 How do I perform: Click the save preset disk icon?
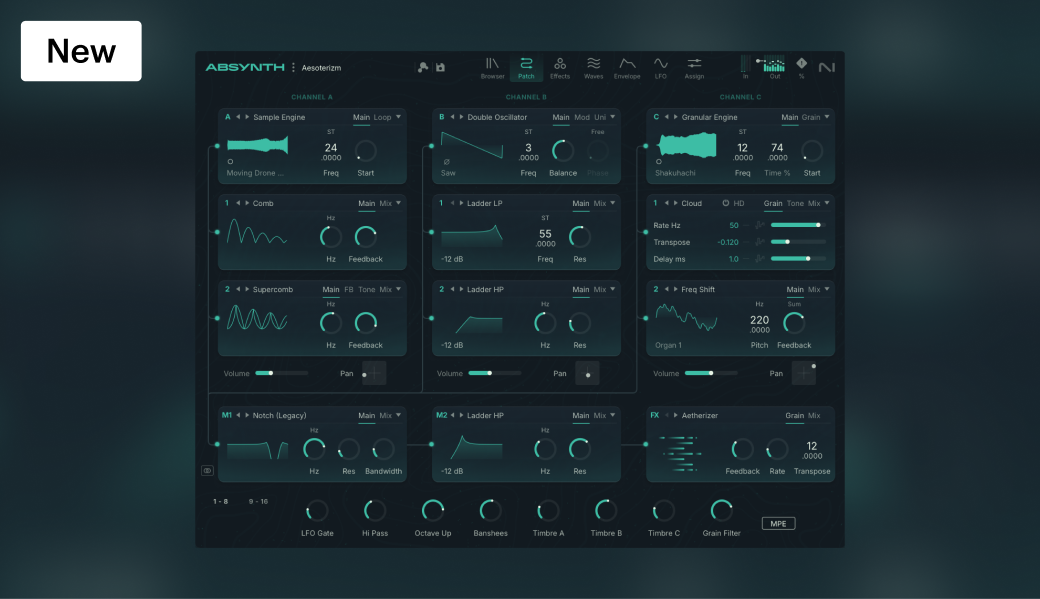(x=440, y=67)
